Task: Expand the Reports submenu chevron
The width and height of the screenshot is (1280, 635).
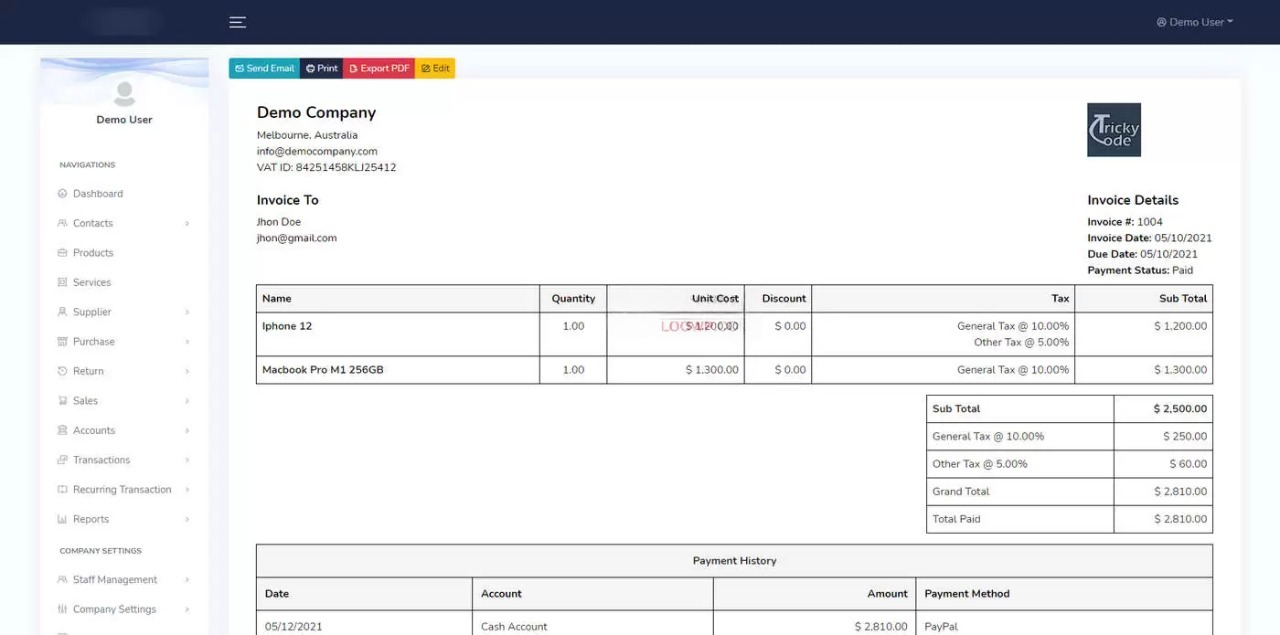Action: (187, 520)
